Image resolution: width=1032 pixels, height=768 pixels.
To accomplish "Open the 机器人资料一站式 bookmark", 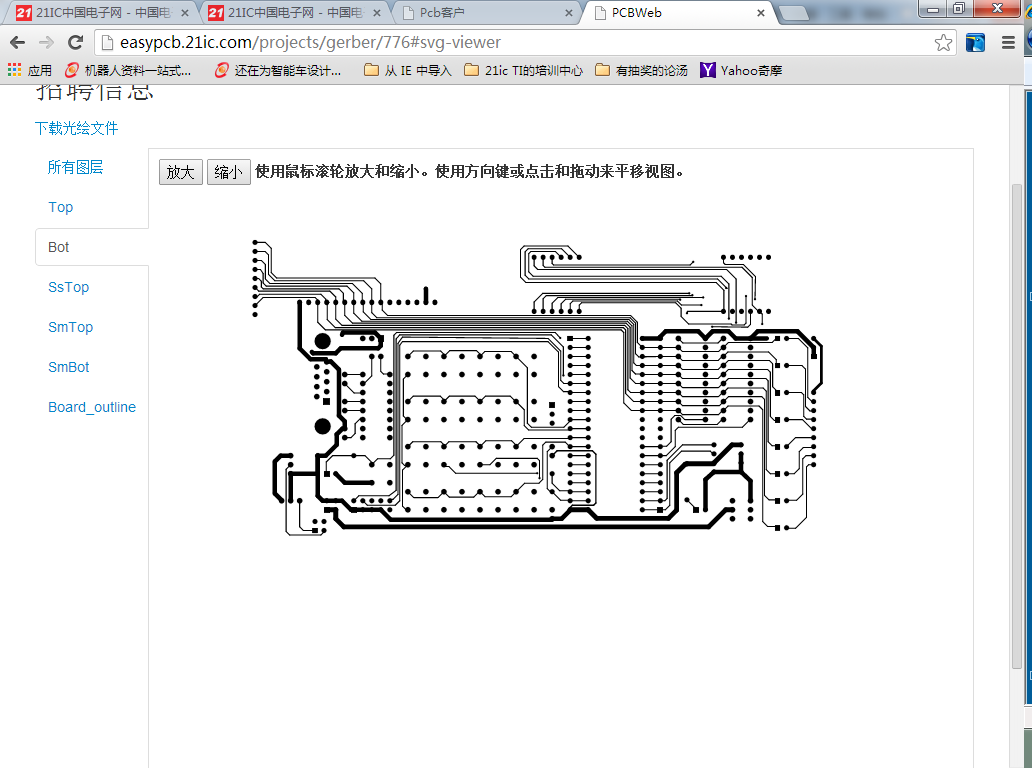I will [x=128, y=70].
